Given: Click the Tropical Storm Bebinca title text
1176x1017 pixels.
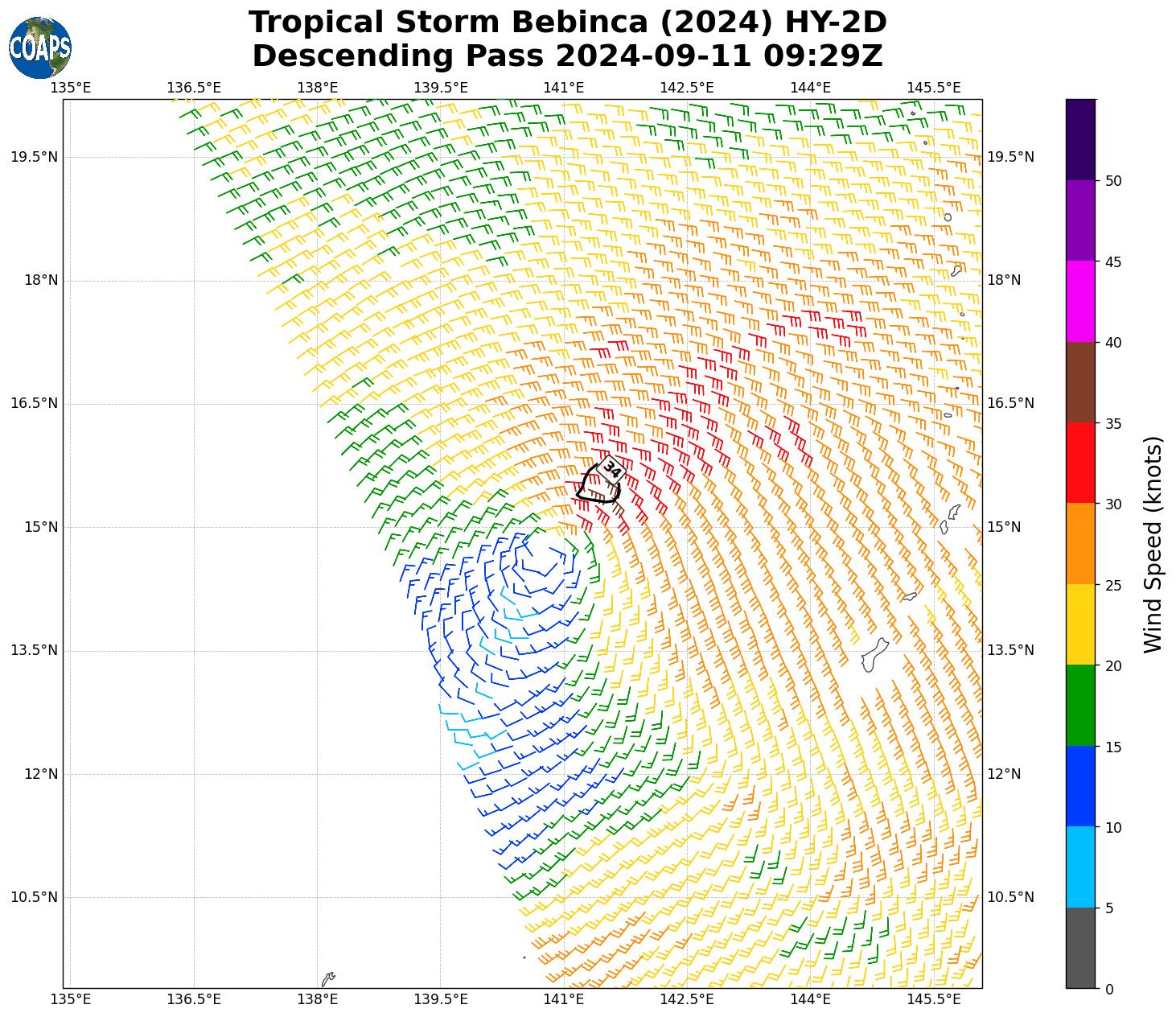Looking at the screenshot, I should tap(567, 23).
